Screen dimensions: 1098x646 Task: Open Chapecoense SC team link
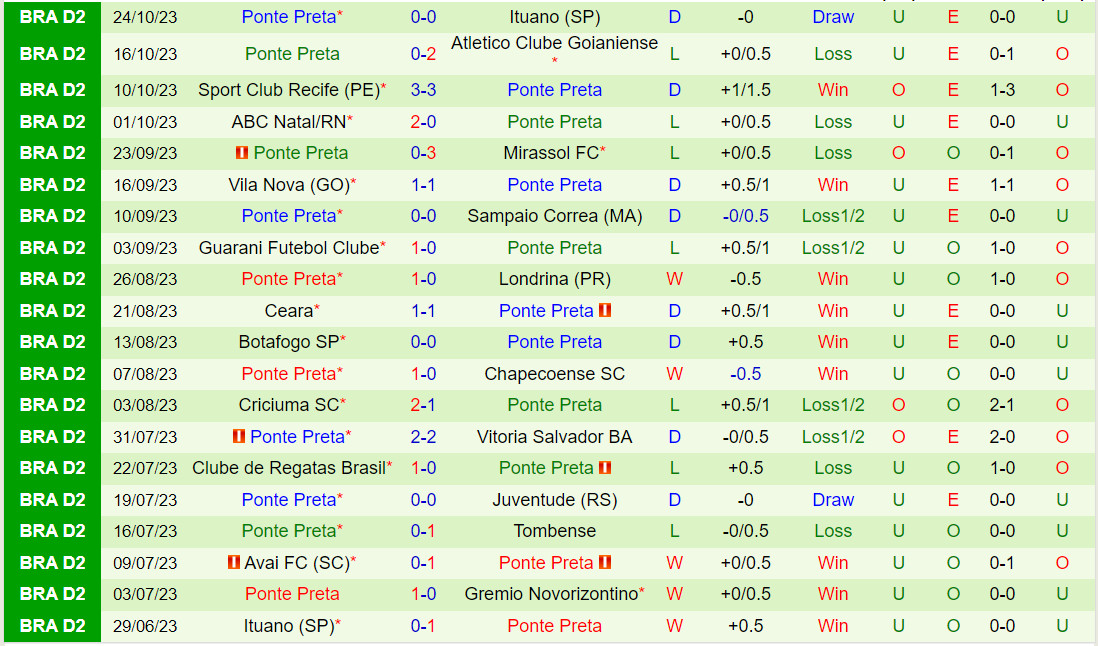[554, 374]
